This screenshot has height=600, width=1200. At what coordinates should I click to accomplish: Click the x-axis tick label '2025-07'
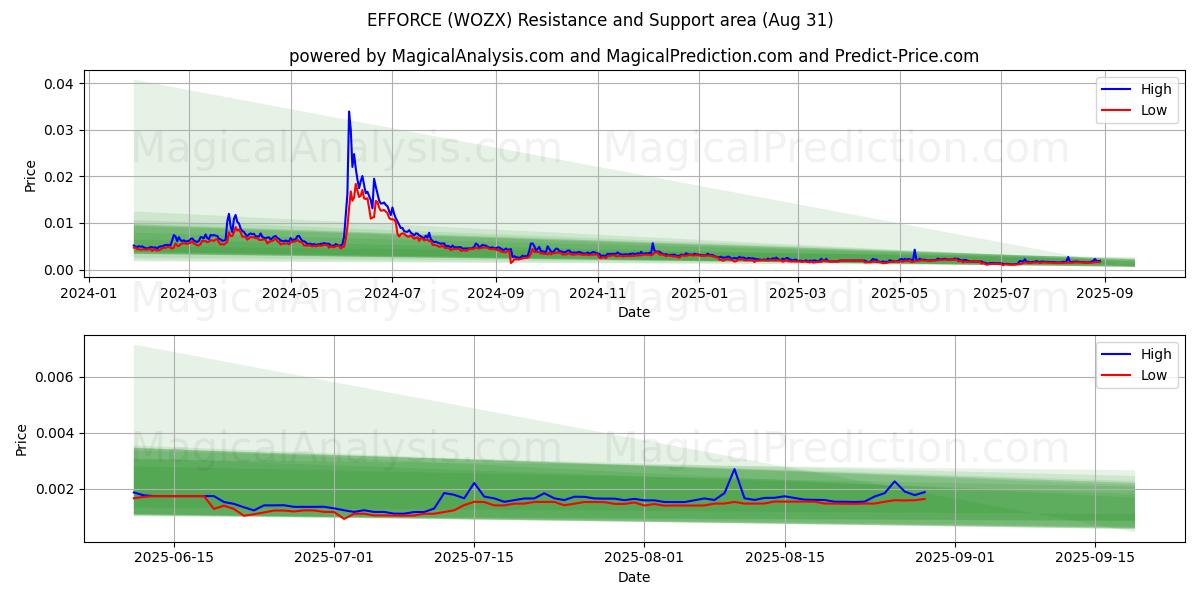pos(1001,293)
